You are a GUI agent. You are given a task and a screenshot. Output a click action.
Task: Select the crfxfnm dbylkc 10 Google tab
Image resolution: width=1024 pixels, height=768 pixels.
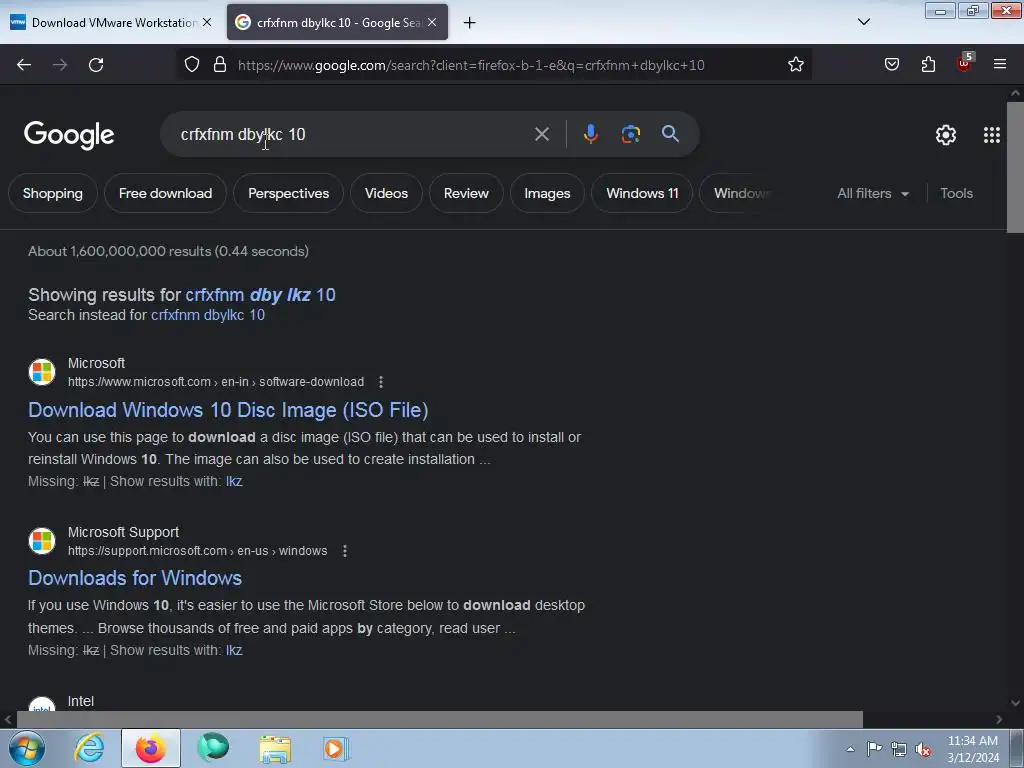(x=337, y=23)
